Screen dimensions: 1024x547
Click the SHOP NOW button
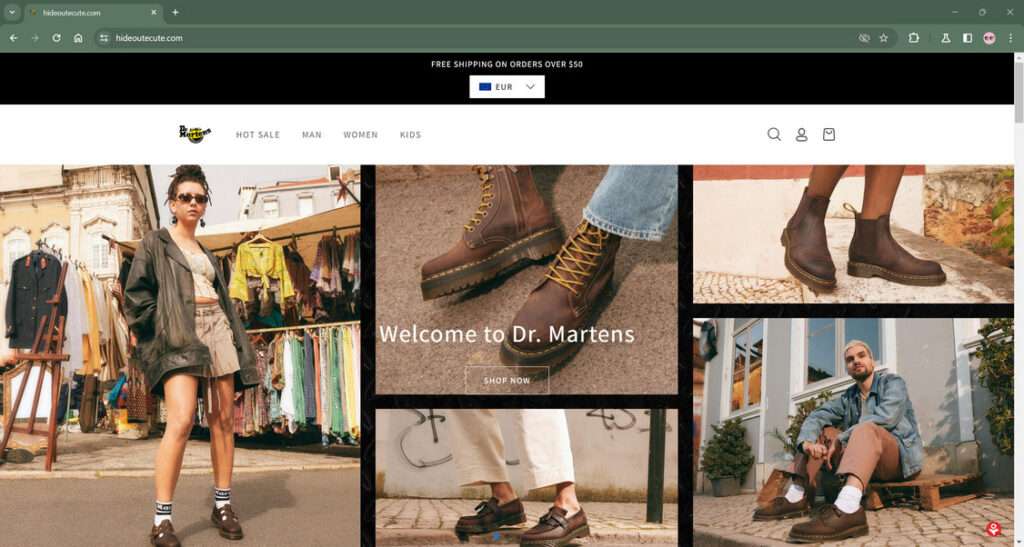click(507, 380)
